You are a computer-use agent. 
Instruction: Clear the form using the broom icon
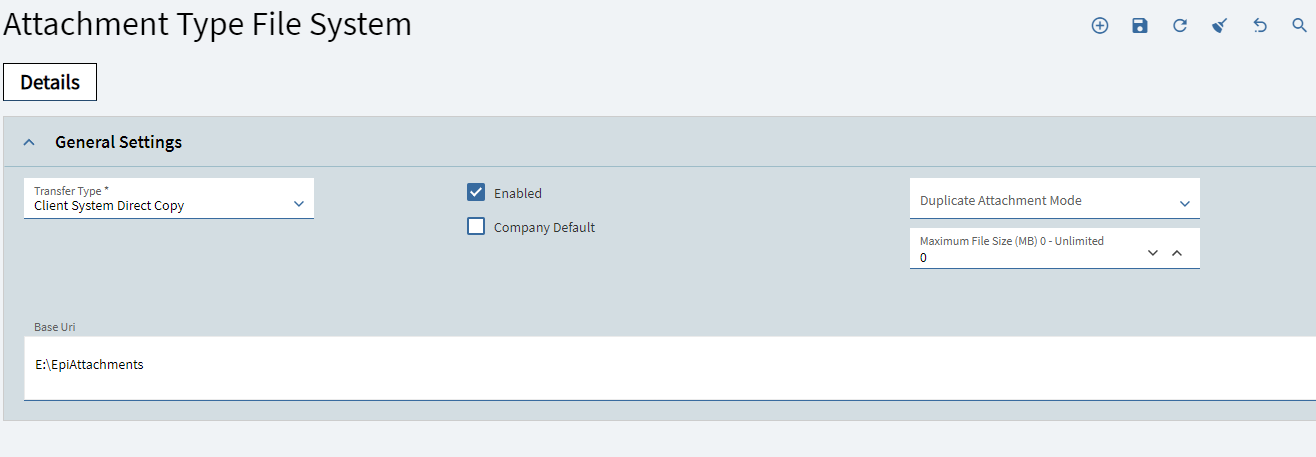point(1220,26)
